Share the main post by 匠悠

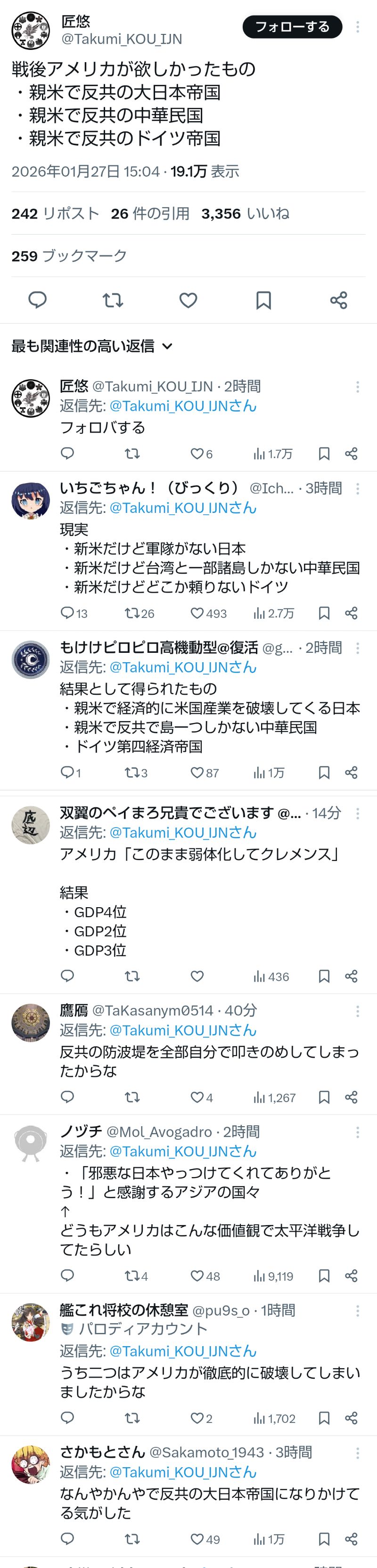(x=339, y=300)
